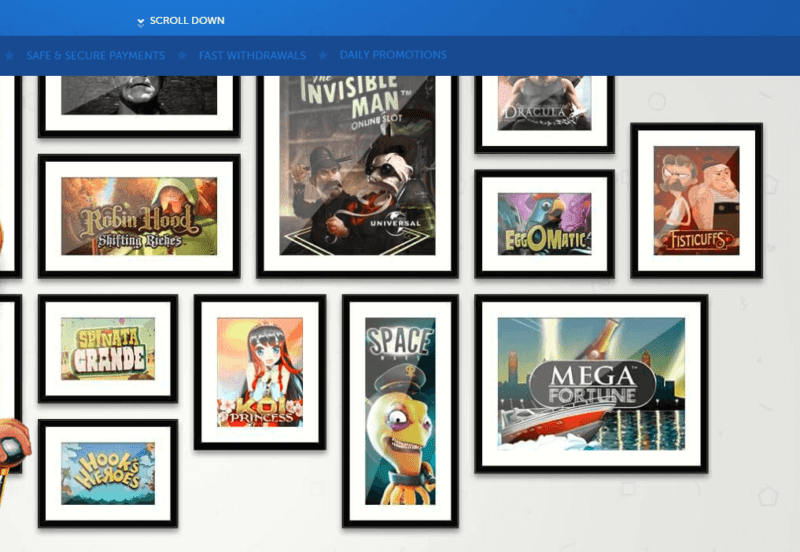Screen dimensions: 800x552
Task: Click star icon before Fast Withdrawals
Action: pyautogui.click(x=182, y=56)
